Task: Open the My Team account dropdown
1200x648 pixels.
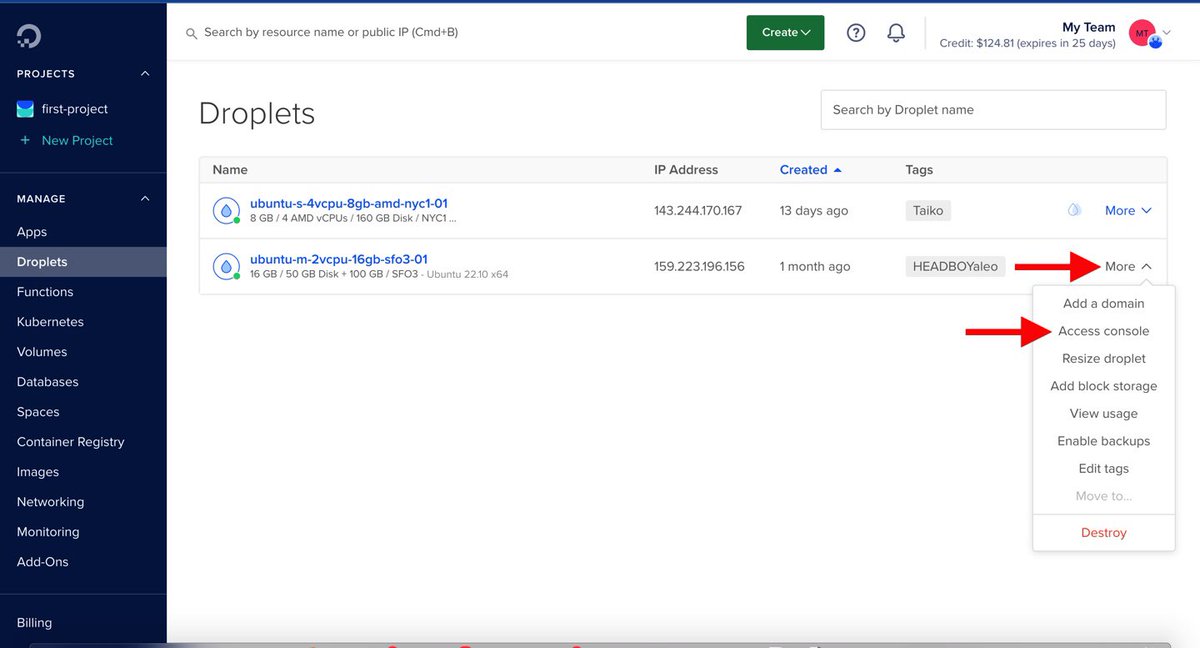Action: click(1145, 32)
